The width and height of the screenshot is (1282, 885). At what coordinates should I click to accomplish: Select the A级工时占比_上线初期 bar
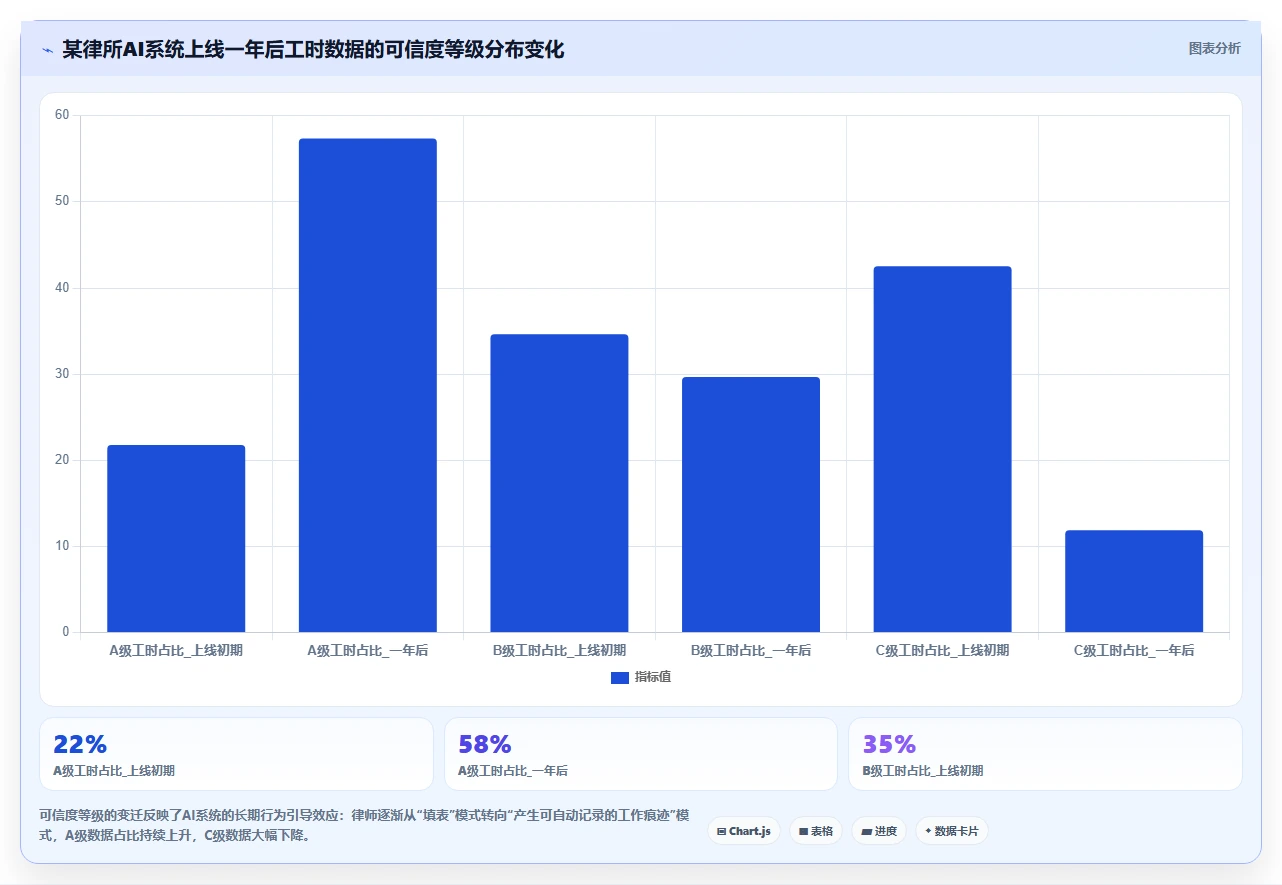point(176,538)
